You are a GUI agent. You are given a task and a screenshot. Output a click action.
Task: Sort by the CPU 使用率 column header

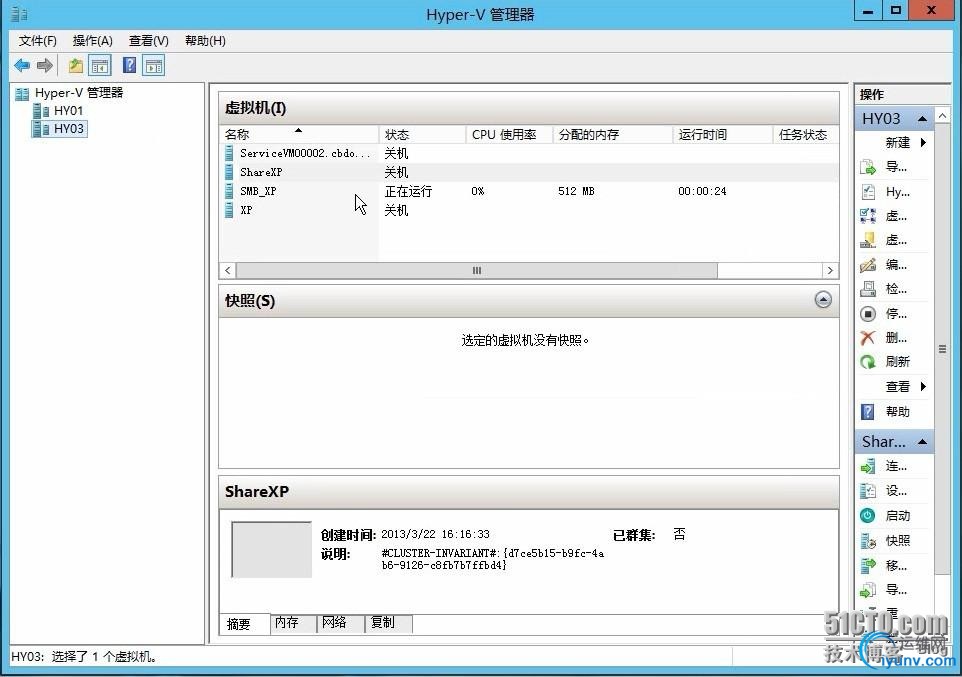tap(509, 134)
